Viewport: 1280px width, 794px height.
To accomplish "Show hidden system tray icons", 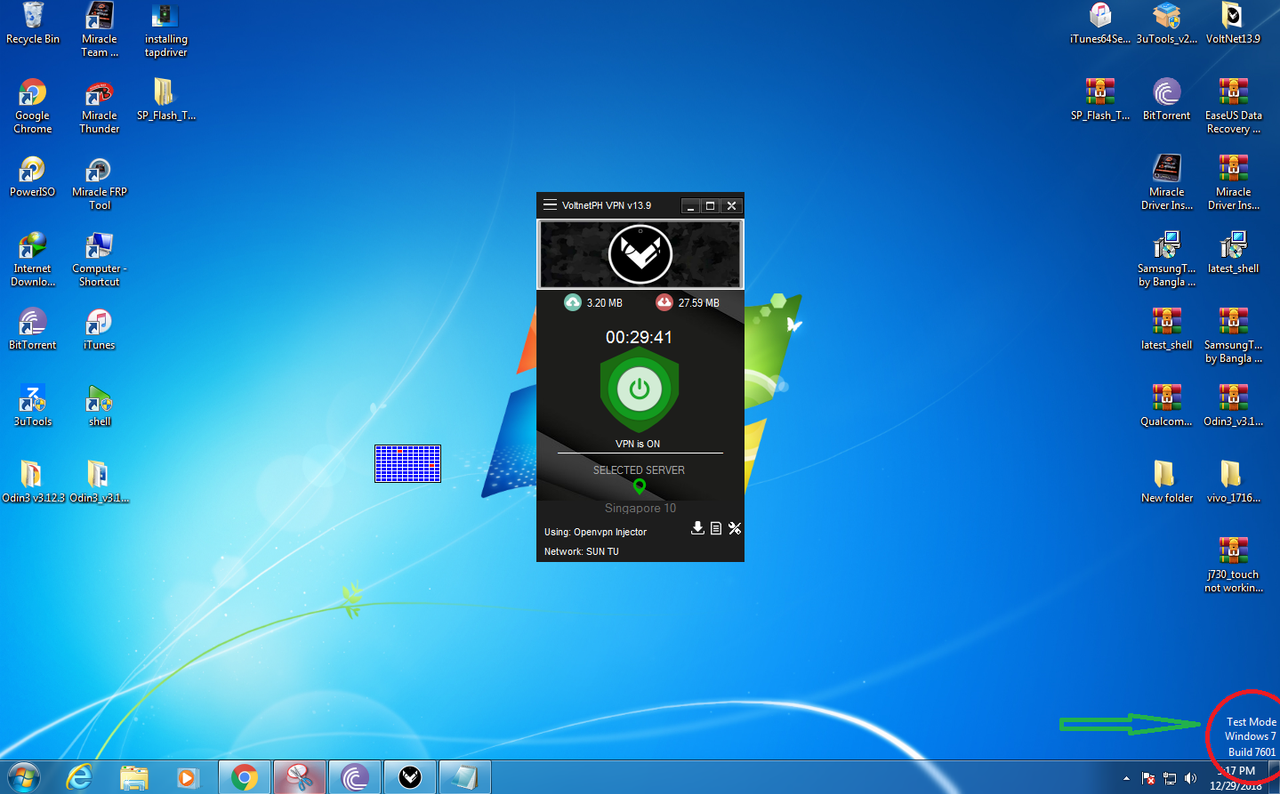I will [1128, 778].
